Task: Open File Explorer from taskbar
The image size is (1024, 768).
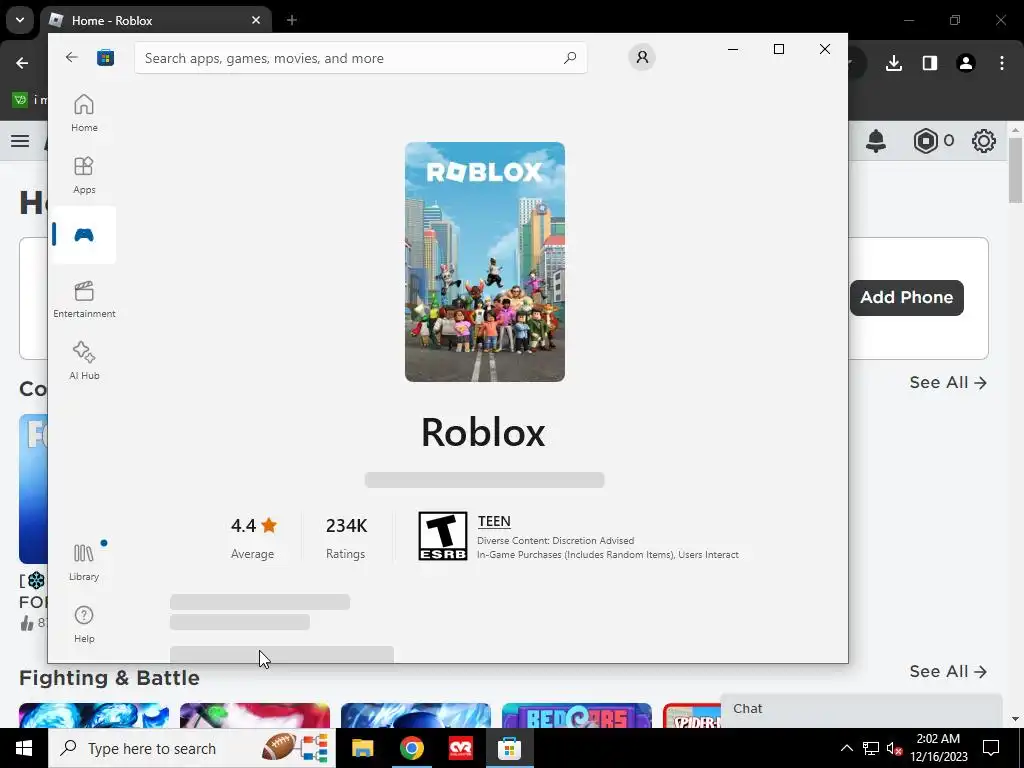Action: 362,748
